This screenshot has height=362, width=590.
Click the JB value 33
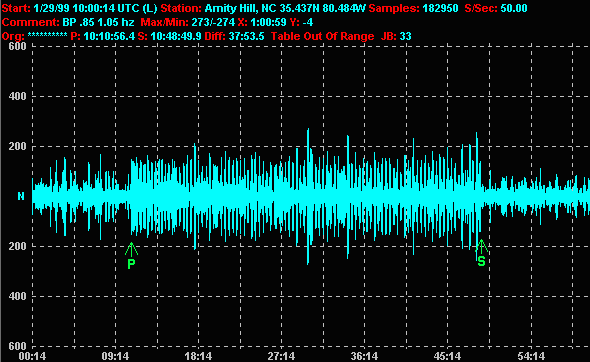pos(405,36)
